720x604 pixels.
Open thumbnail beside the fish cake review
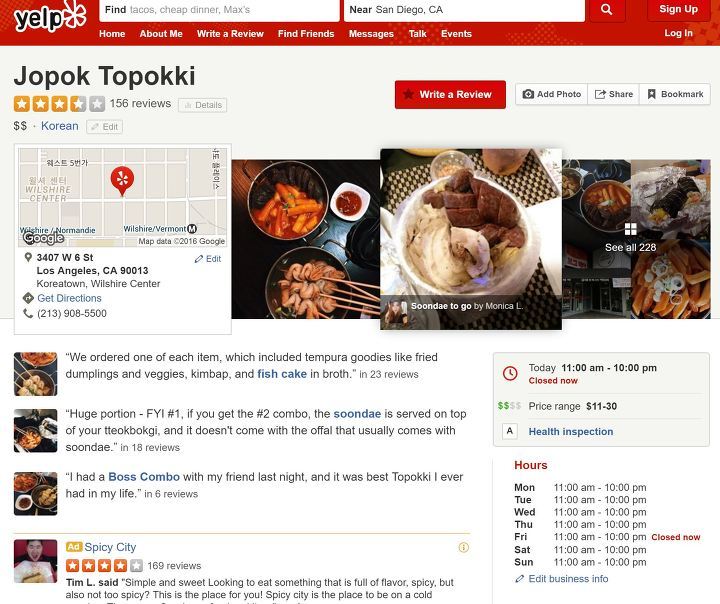pyautogui.click(x=36, y=374)
